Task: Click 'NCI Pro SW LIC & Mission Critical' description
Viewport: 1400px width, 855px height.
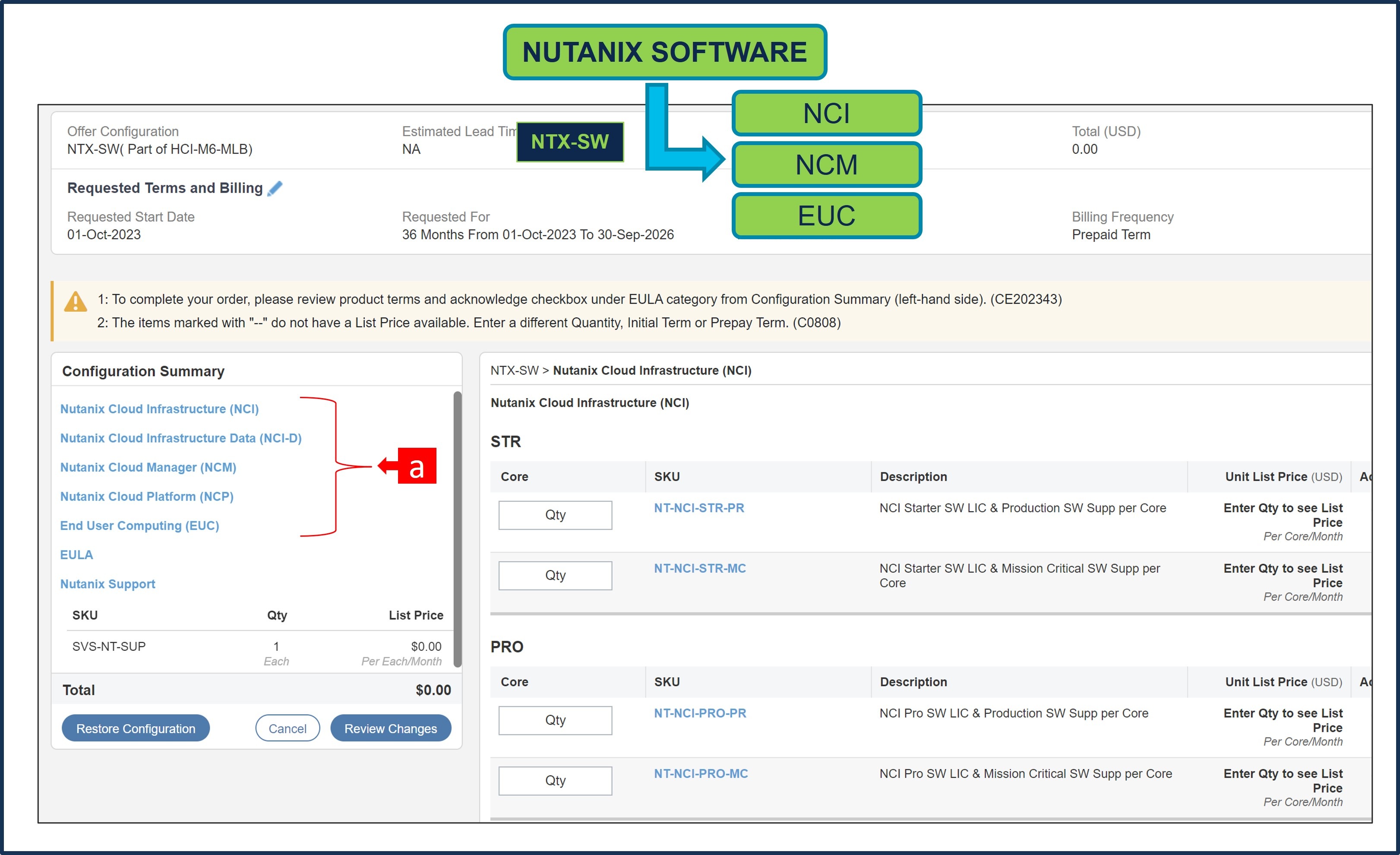Action: pos(1026,773)
